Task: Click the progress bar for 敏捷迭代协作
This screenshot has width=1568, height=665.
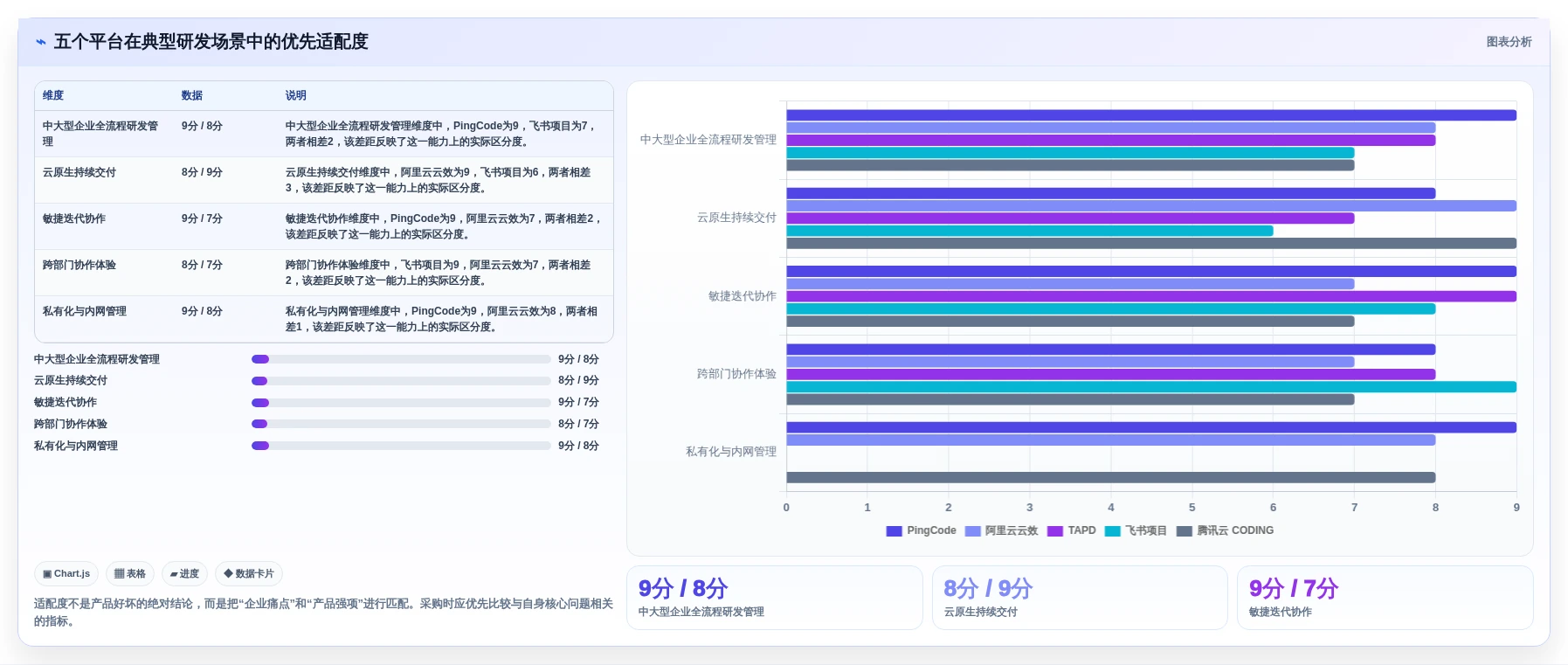Action: 401,403
